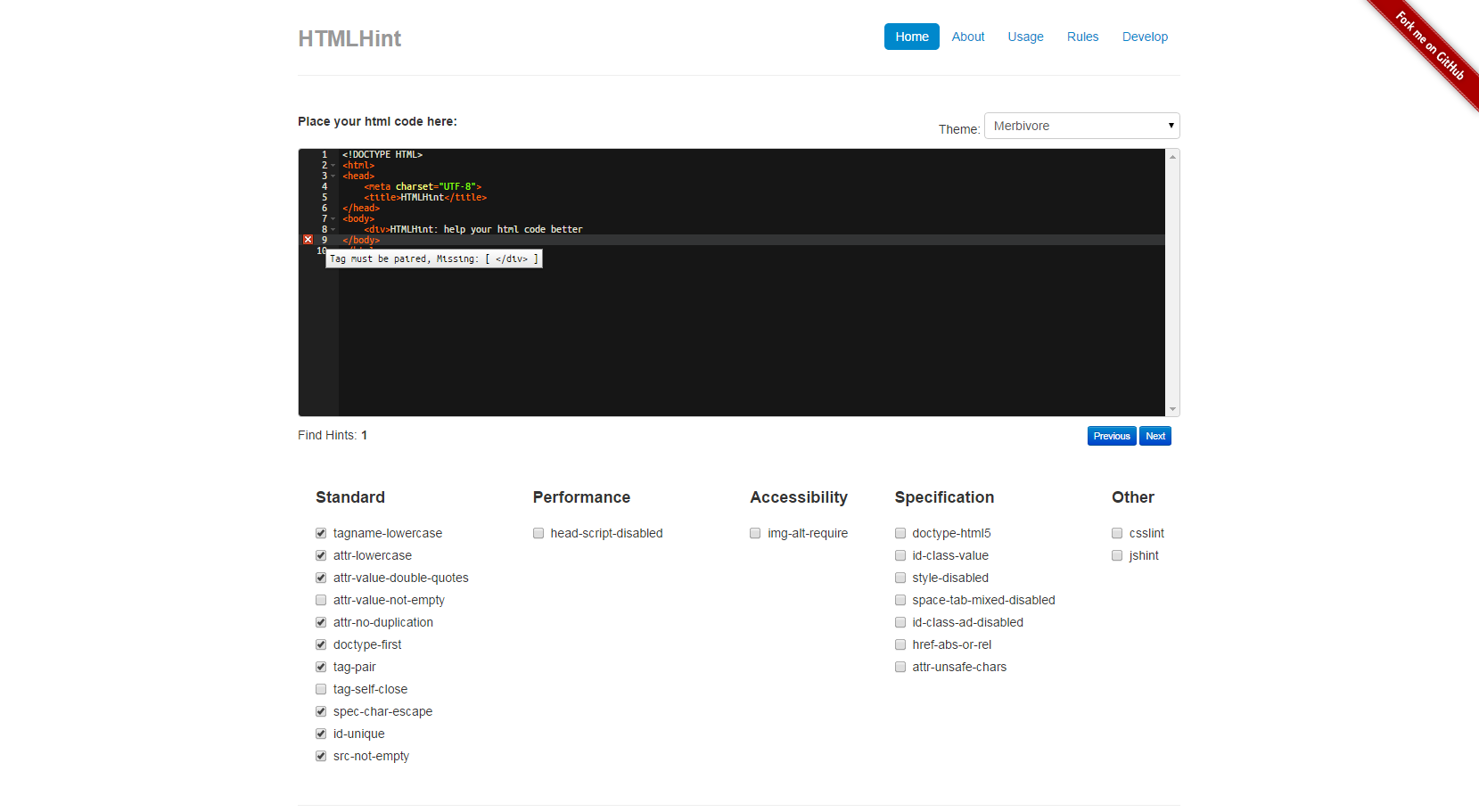Image resolution: width=1479 pixels, height=812 pixels.
Task: Collapse the head tag fold on line 3
Action: pyautogui.click(x=333, y=176)
